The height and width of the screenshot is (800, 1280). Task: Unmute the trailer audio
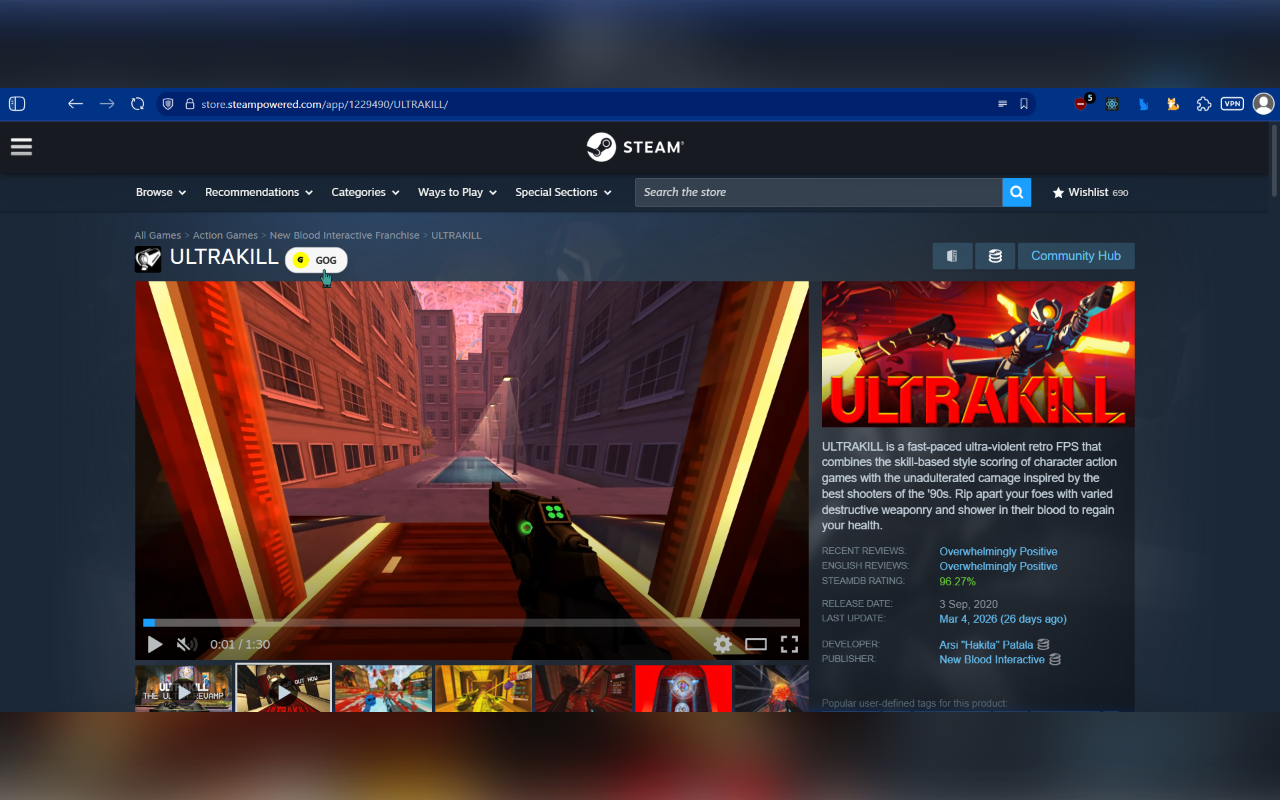(186, 644)
